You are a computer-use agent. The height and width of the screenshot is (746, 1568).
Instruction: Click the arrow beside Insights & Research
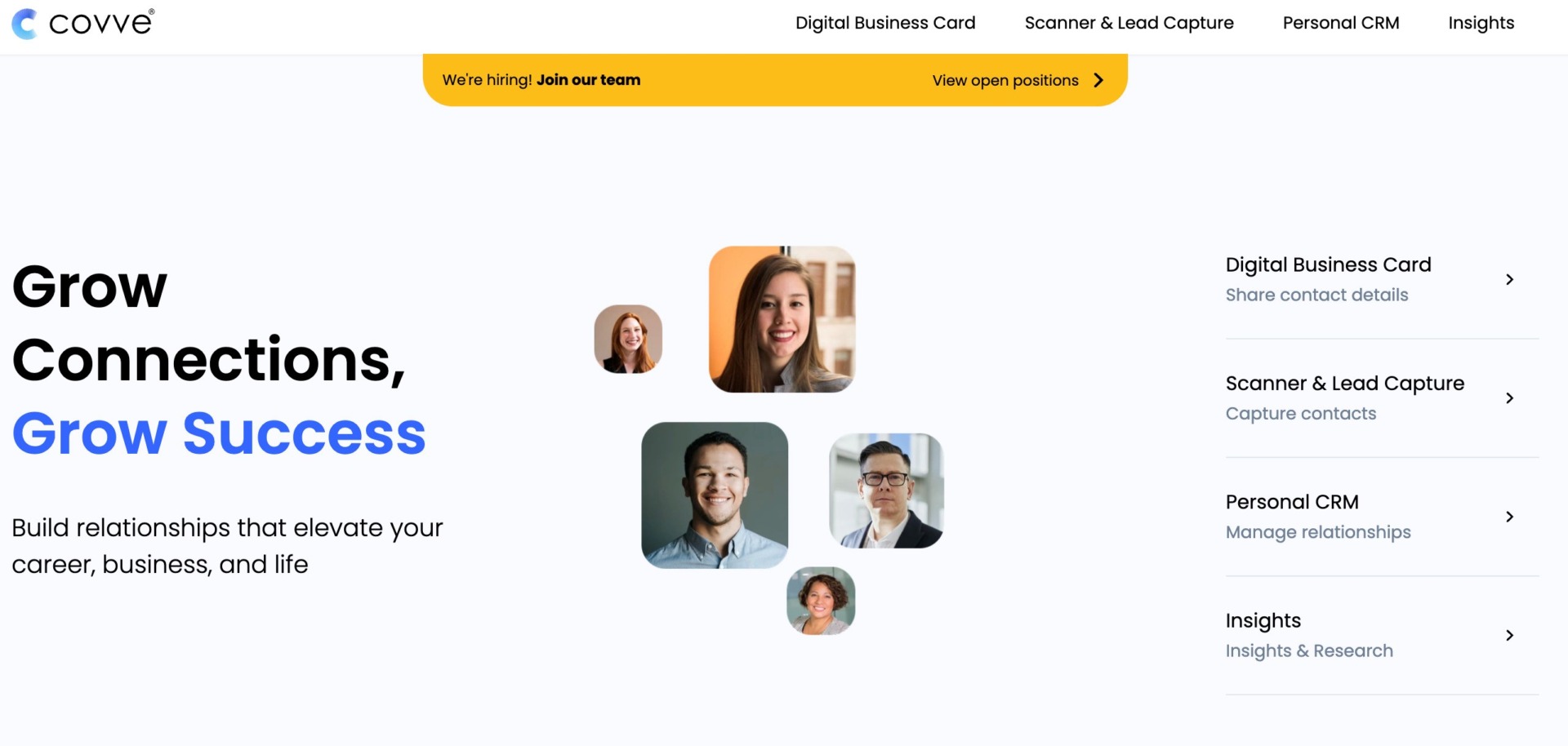coord(1509,635)
